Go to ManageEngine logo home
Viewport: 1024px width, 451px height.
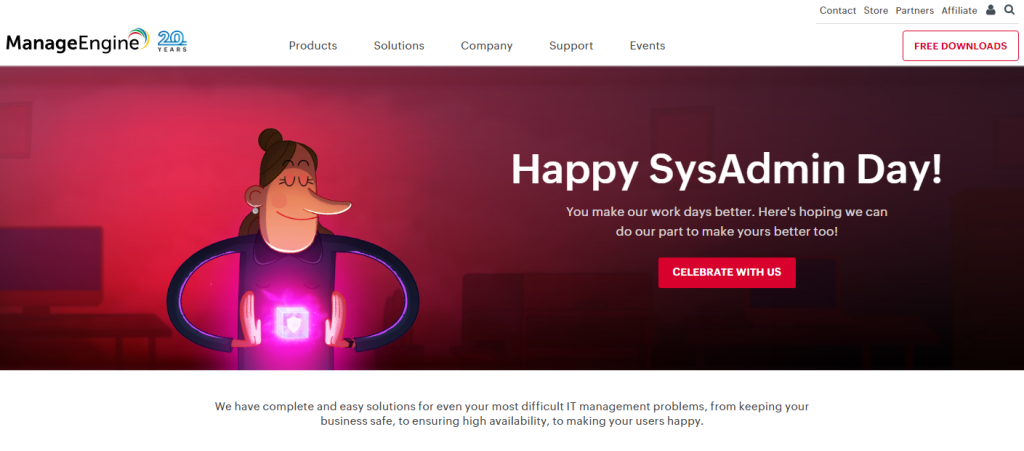tap(78, 42)
